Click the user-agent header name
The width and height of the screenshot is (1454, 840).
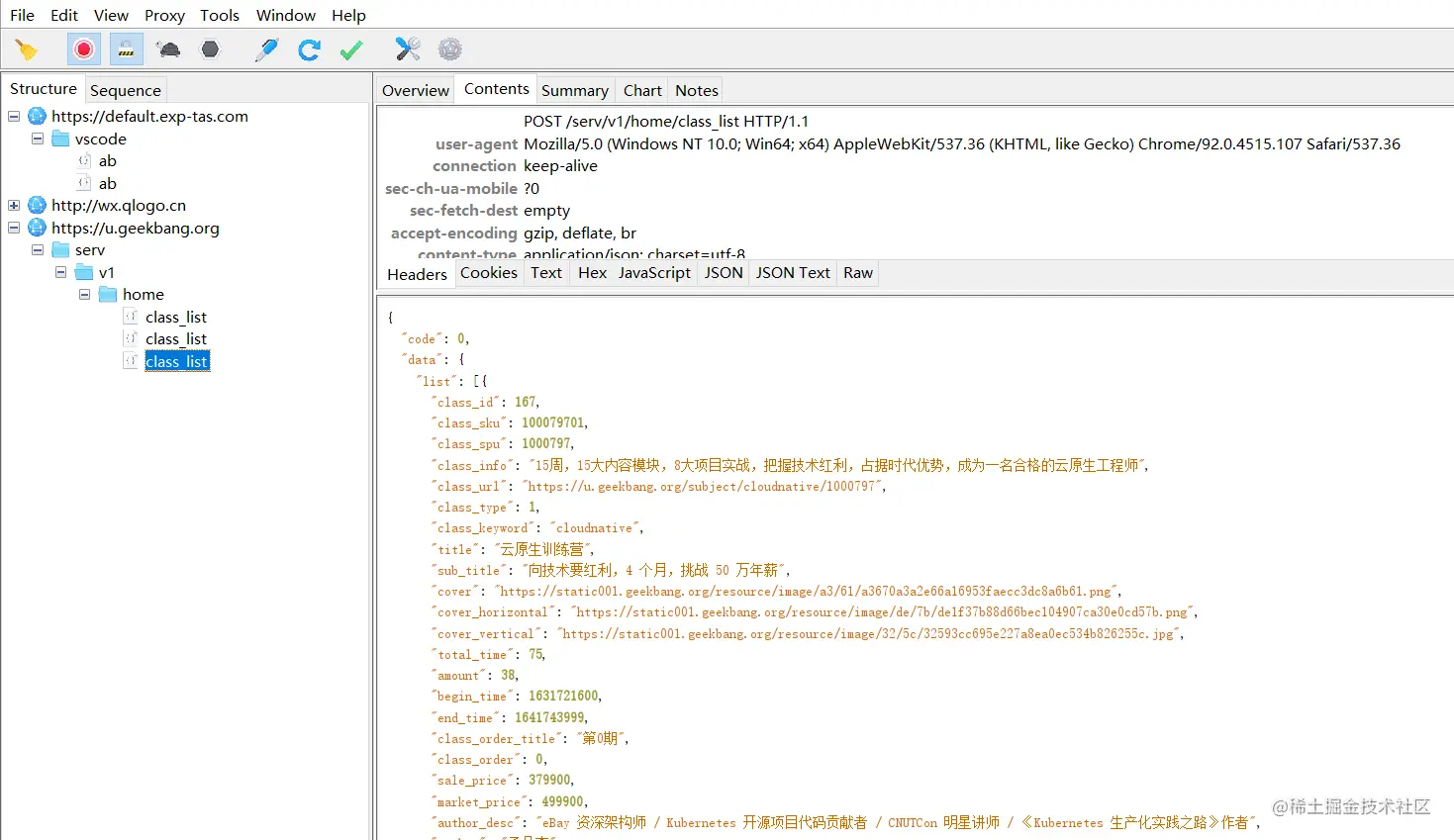click(477, 143)
